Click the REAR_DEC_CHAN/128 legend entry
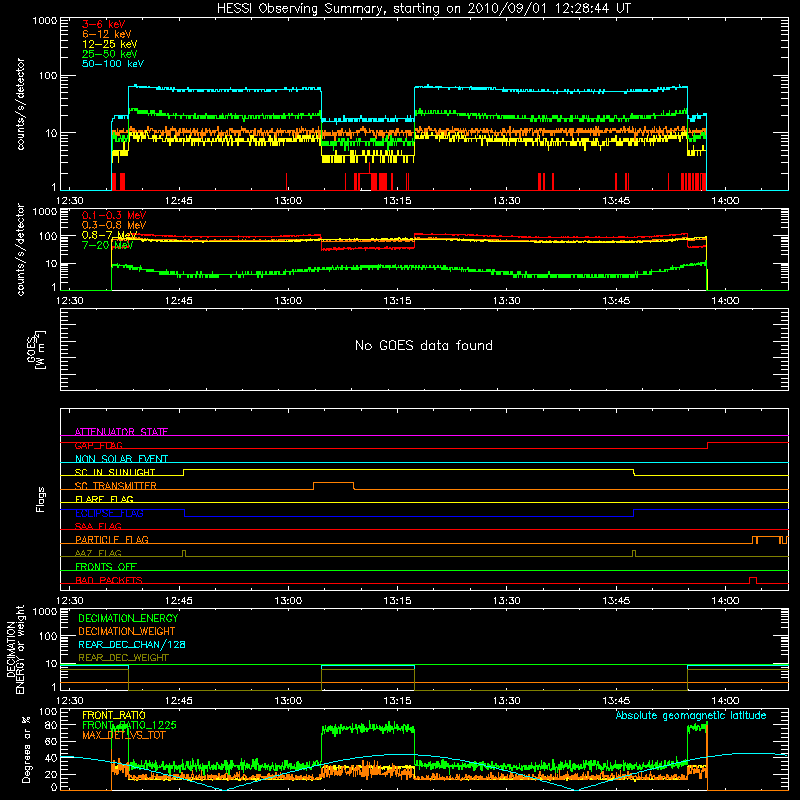The image size is (800, 800). pyautogui.click(x=132, y=644)
